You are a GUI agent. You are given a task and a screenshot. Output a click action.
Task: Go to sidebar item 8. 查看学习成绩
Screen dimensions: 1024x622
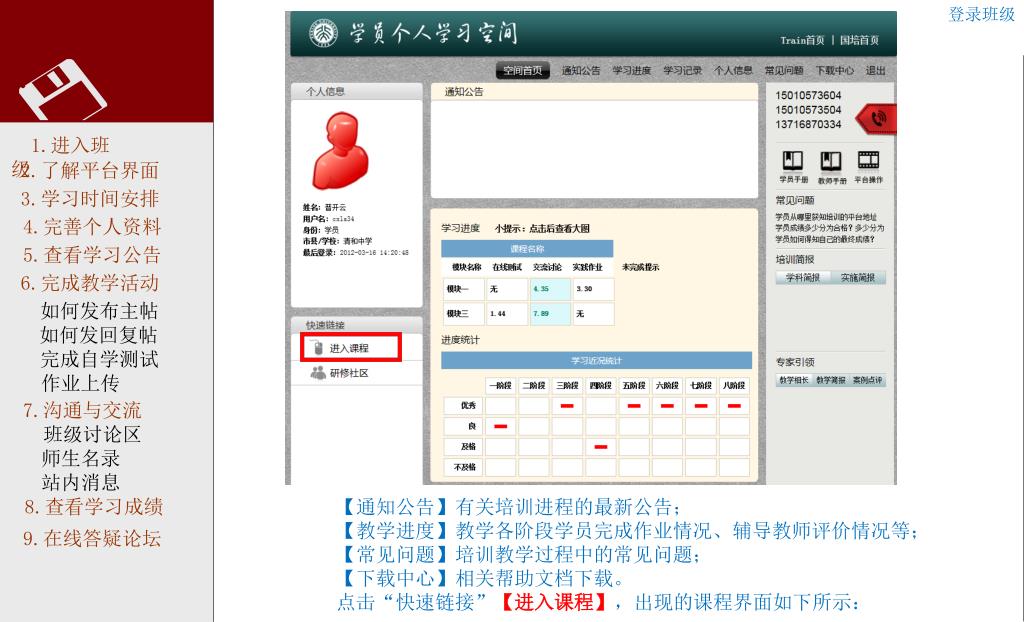[x=94, y=507]
